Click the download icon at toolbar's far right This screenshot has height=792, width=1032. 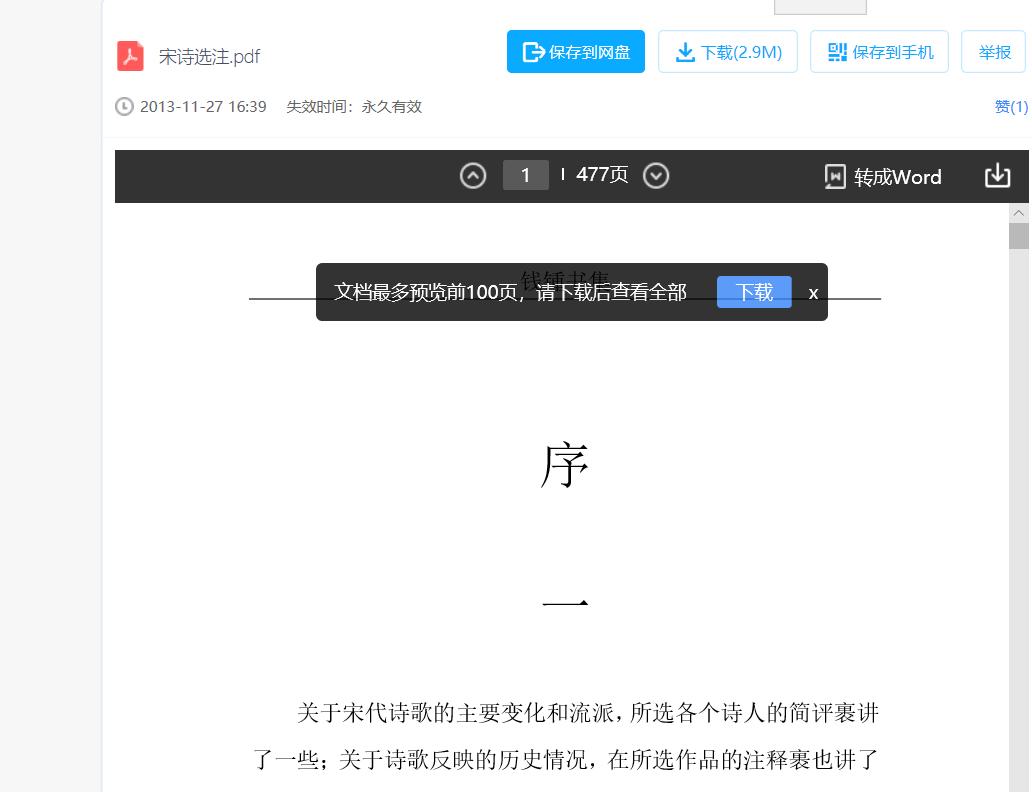[997, 175]
